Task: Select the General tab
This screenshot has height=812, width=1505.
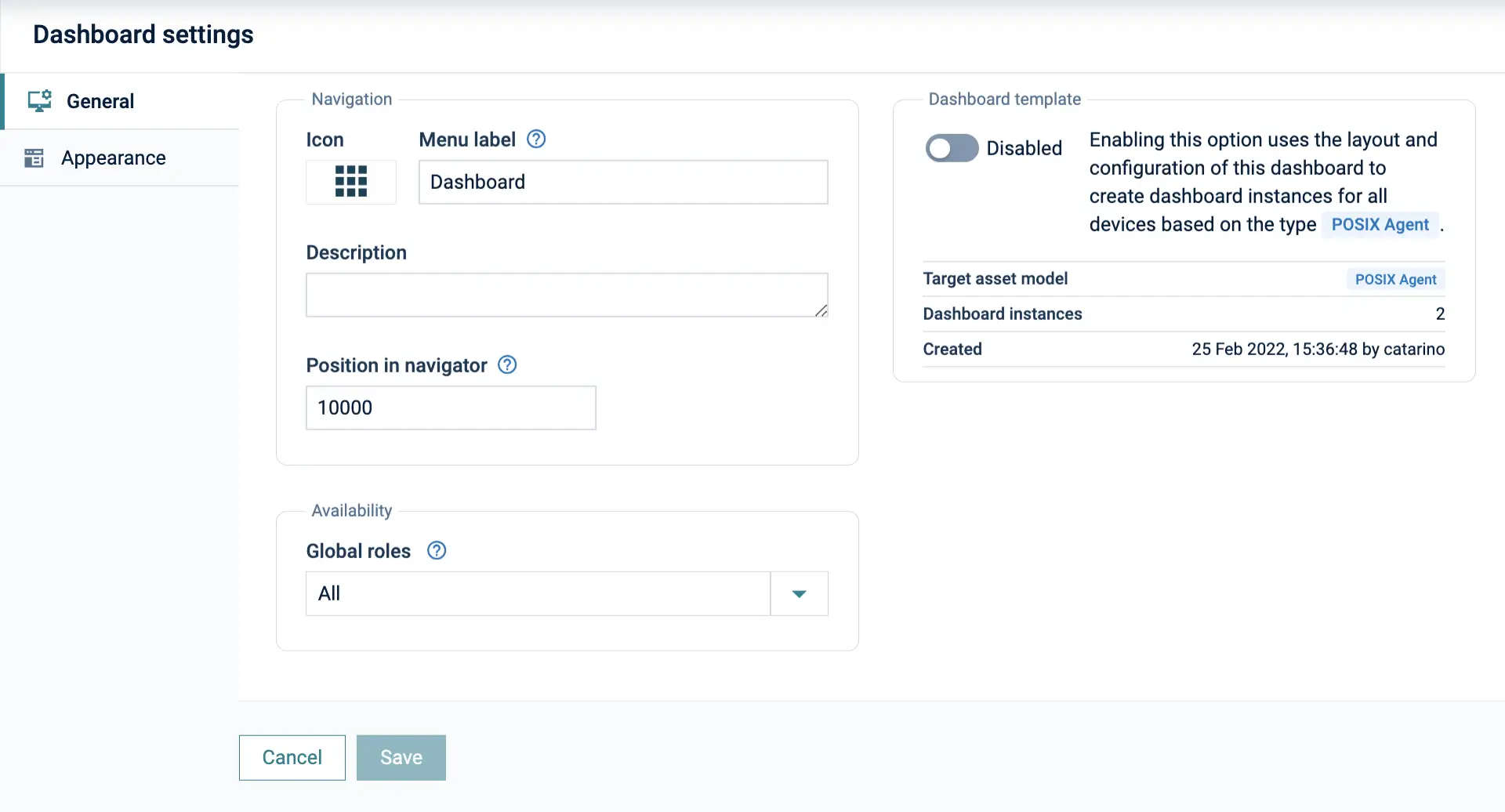Action: click(100, 101)
